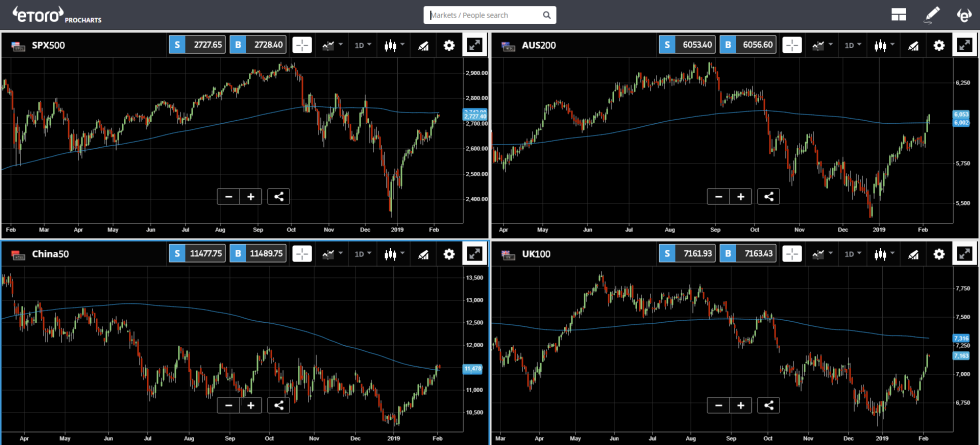Screen dimensions: 980x445
Task: Open settings gear on SPX500 chart
Action: click(x=448, y=45)
